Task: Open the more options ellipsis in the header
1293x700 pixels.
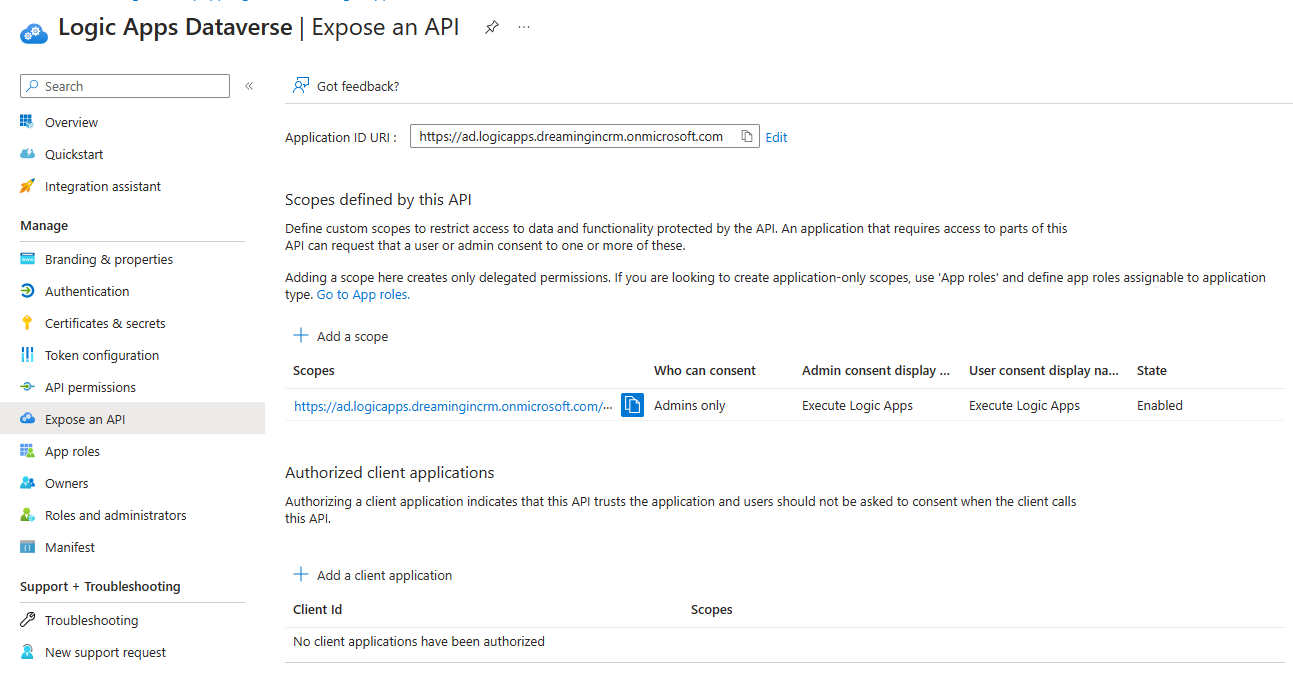Action: click(x=524, y=28)
